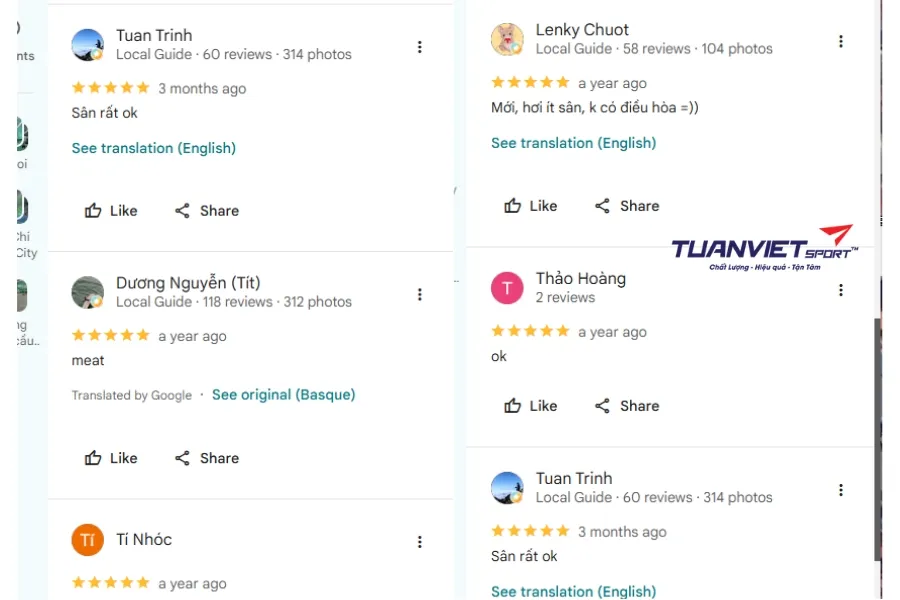
Task: Open Tí Nhóc's orange avatar
Action: [87, 540]
